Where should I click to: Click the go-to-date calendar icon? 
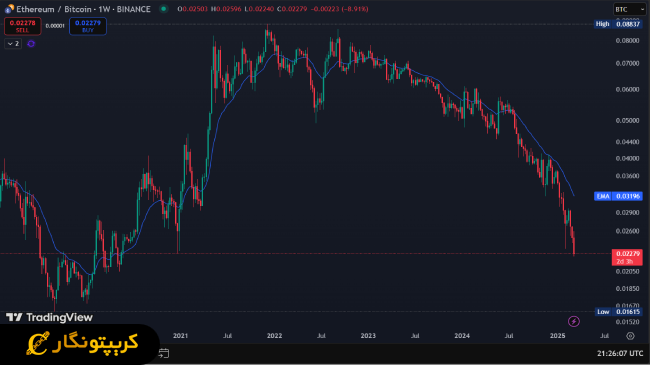[x=164, y=353]
